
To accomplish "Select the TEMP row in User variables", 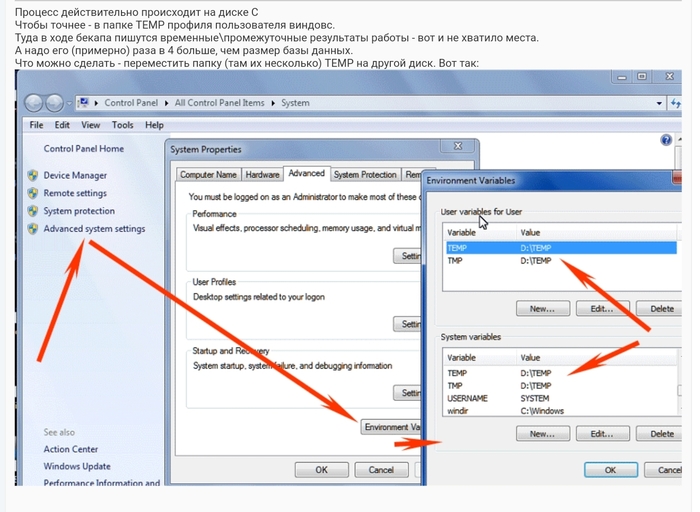I will coord(561,248).
